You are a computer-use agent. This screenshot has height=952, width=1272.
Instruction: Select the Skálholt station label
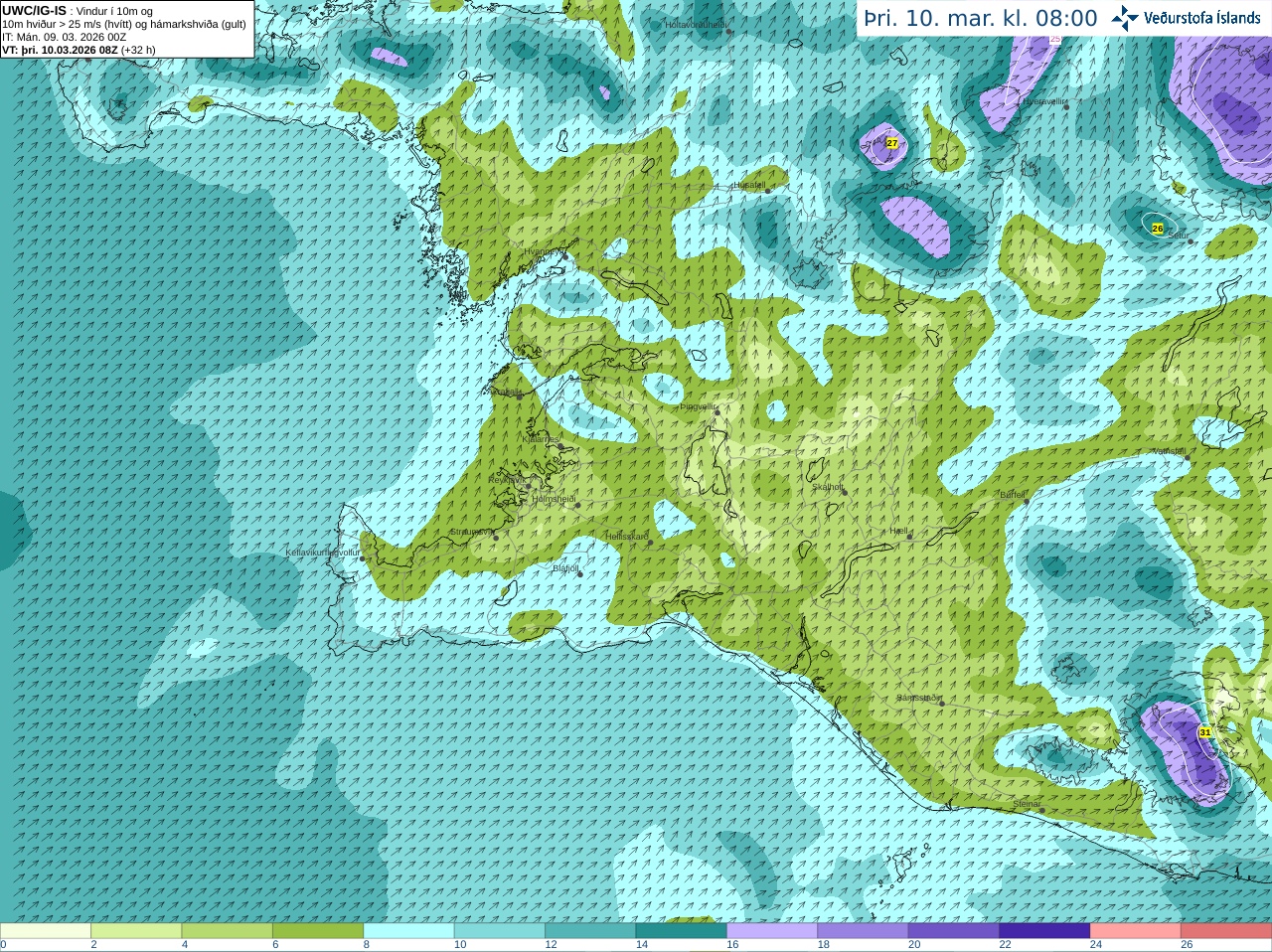tap(828, 487)
